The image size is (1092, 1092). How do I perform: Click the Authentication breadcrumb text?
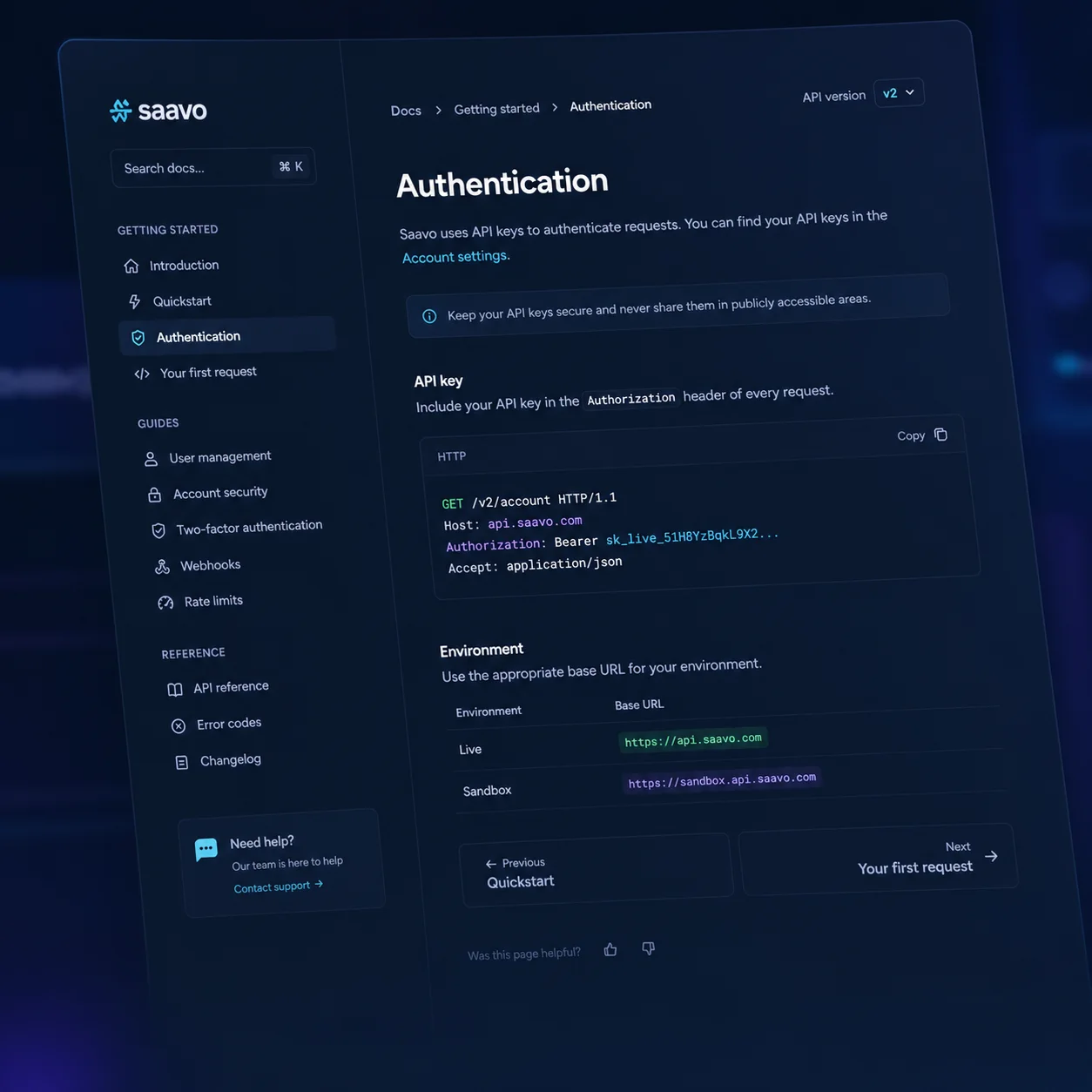610,105
